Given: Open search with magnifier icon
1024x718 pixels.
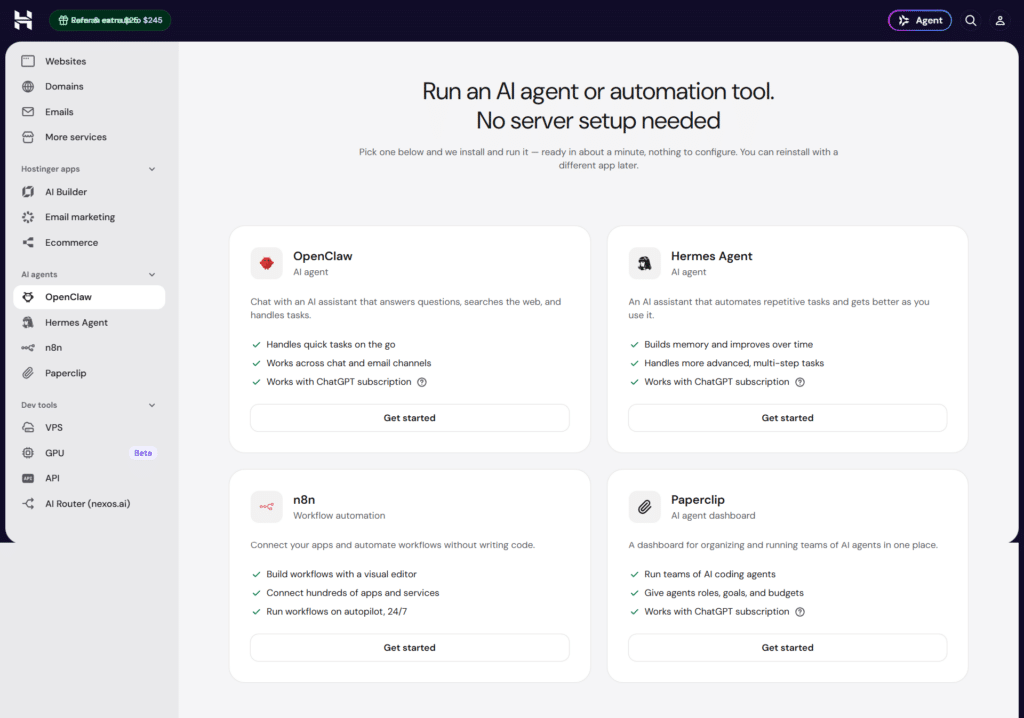Looking at the screenshot, I should pyautogui.click(x=971, y=20).
